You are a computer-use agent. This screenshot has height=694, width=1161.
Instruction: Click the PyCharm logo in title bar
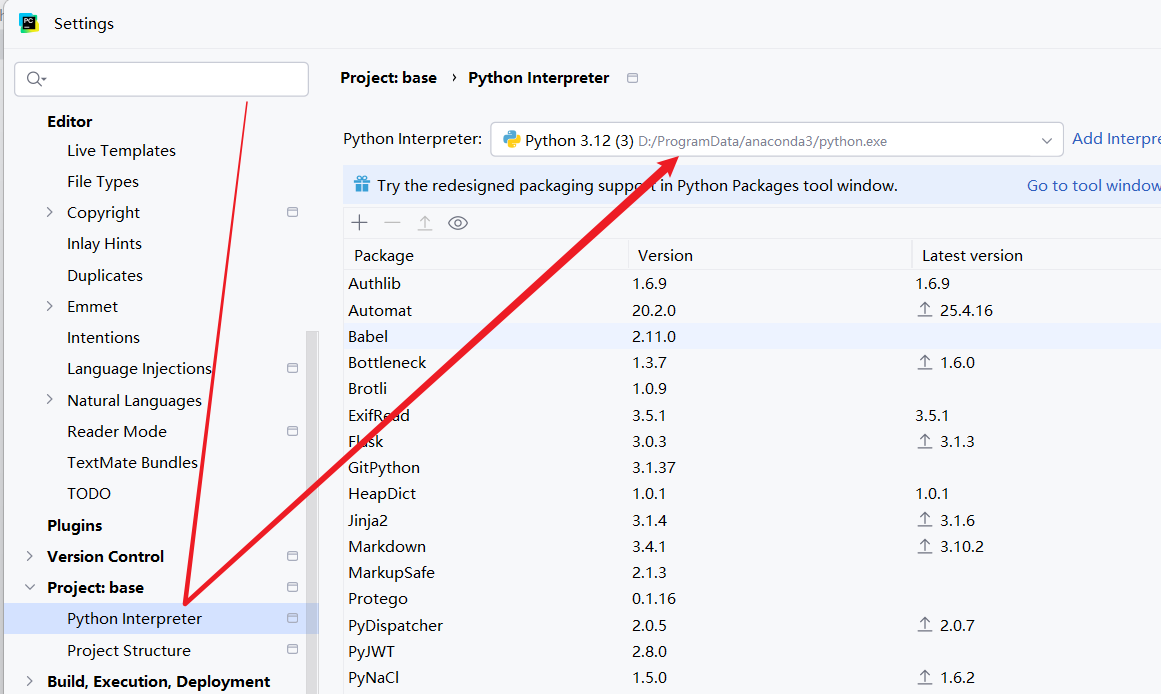(29, 23)
